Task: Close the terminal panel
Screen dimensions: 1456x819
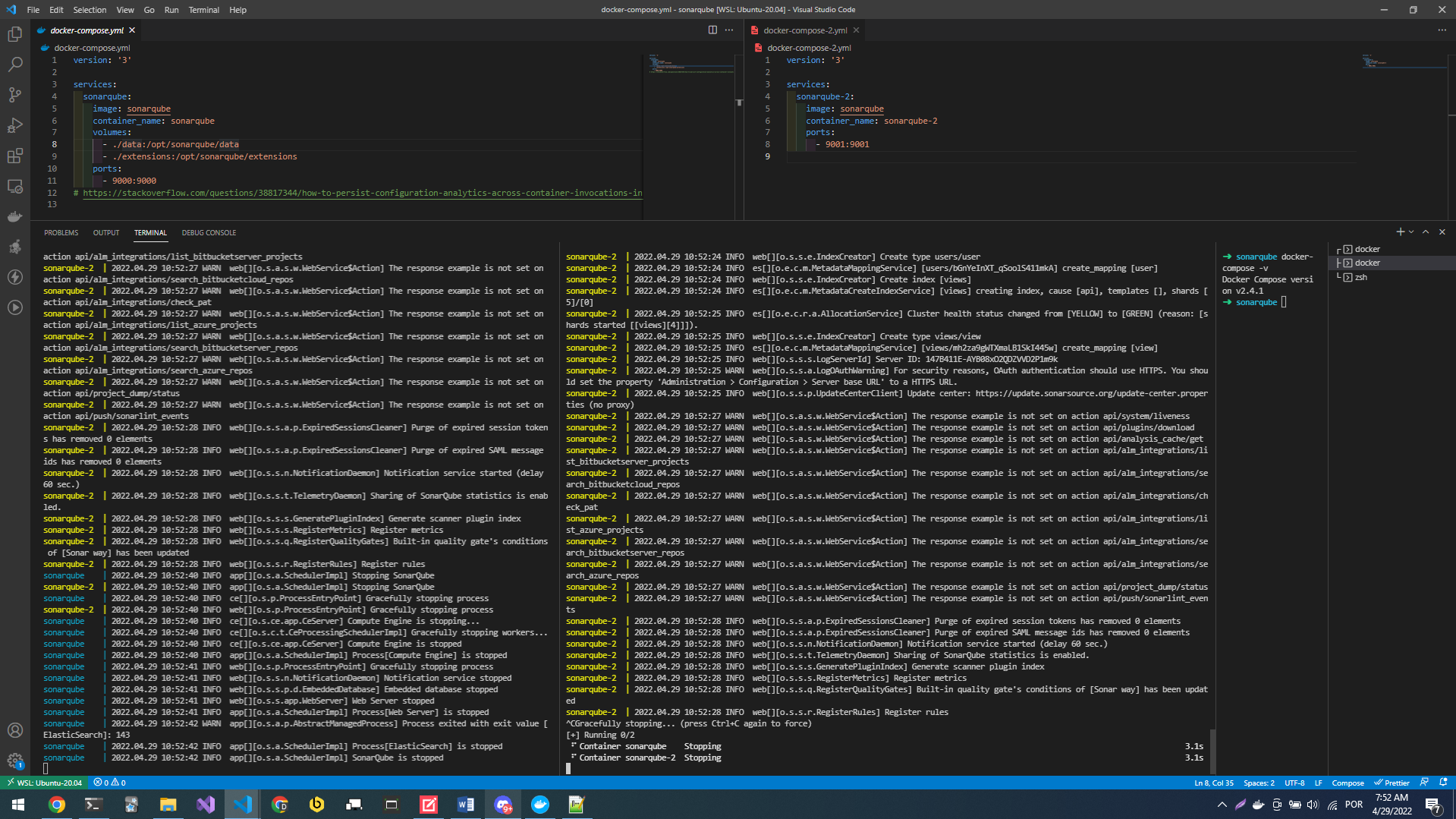Action: 1442,232
